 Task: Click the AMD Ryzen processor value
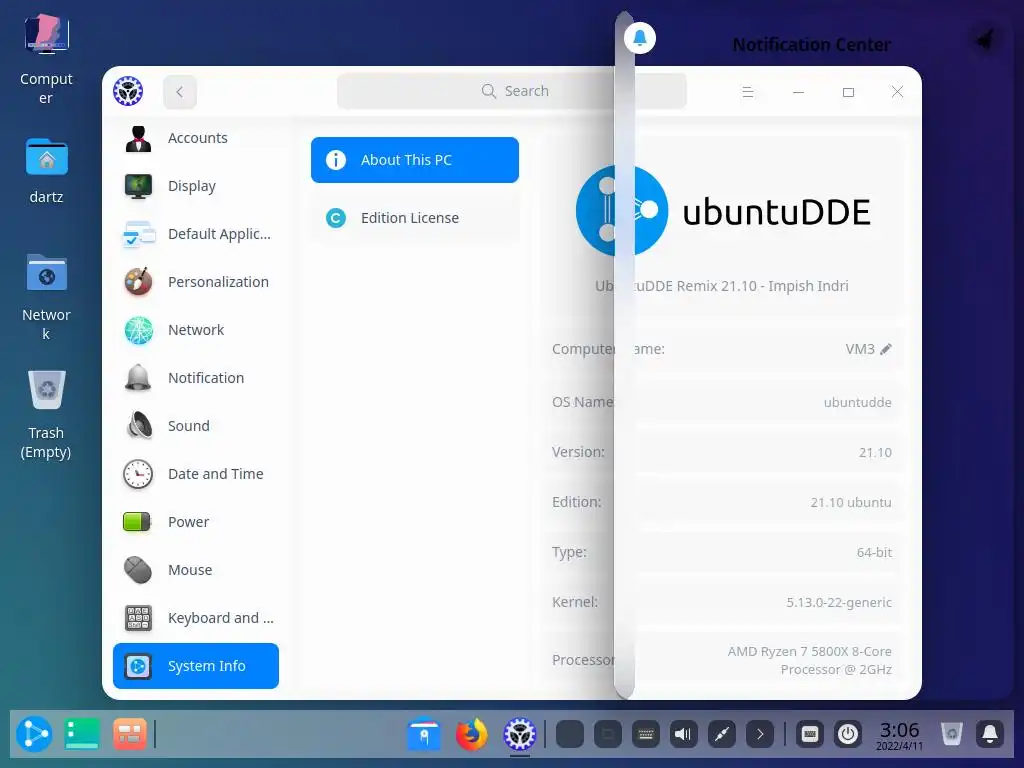[810, 660]
